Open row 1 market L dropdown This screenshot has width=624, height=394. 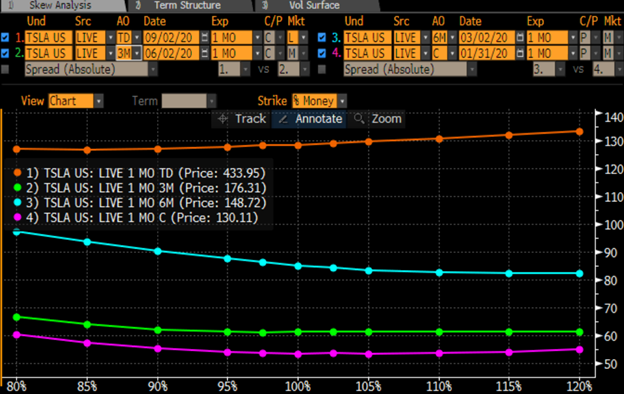point(304,37)
